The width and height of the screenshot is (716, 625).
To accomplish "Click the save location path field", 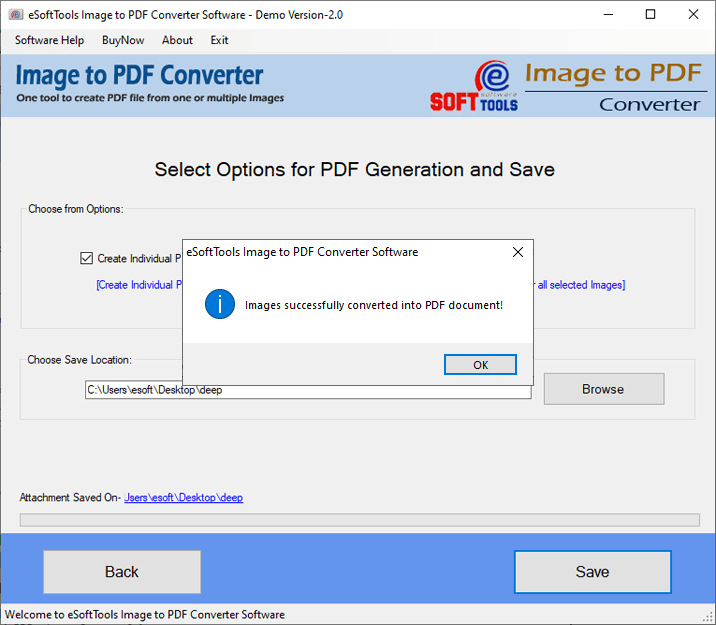I will (x=308, y=390).
